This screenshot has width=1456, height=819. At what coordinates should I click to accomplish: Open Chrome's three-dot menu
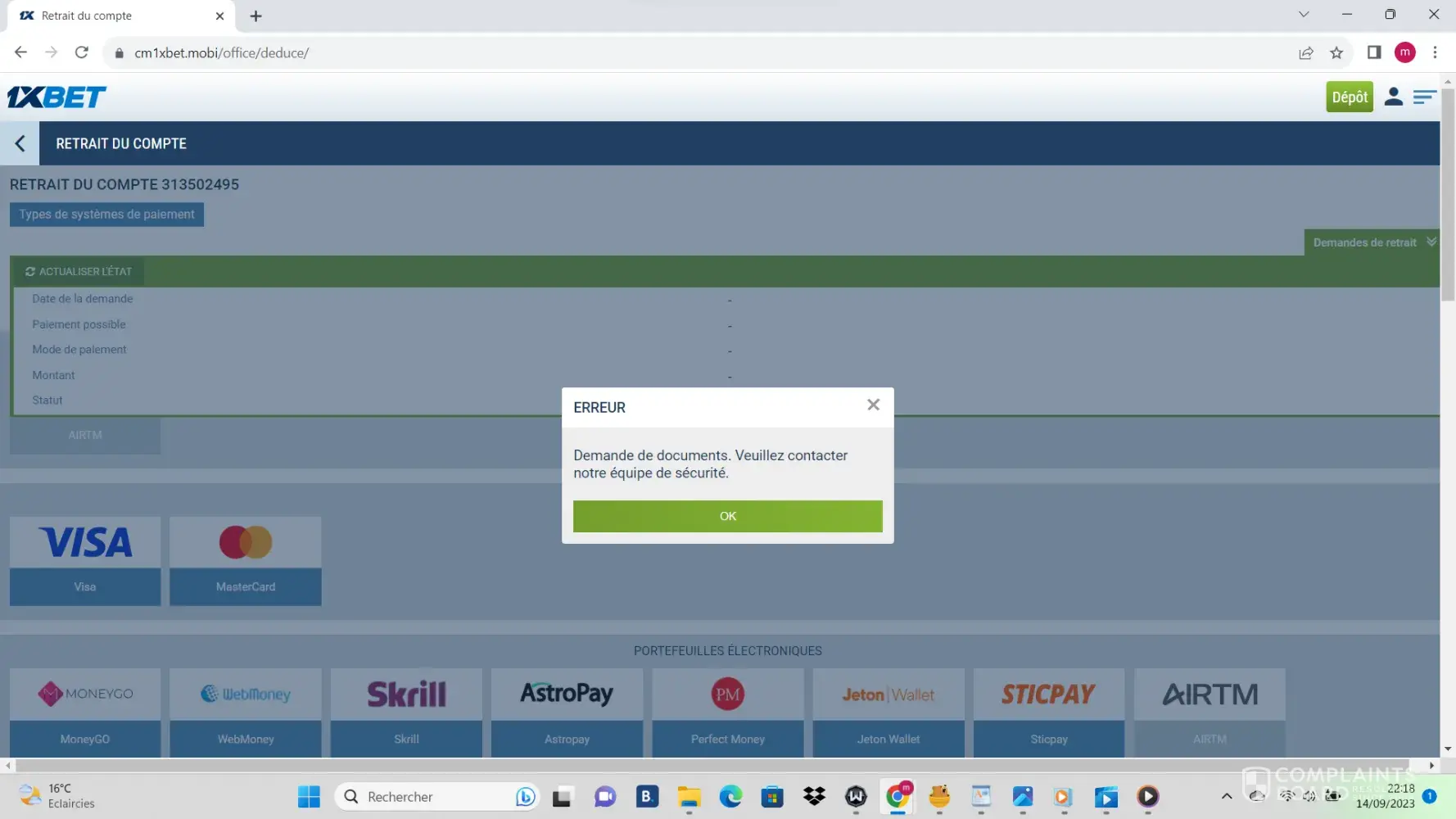point(1435,52)
